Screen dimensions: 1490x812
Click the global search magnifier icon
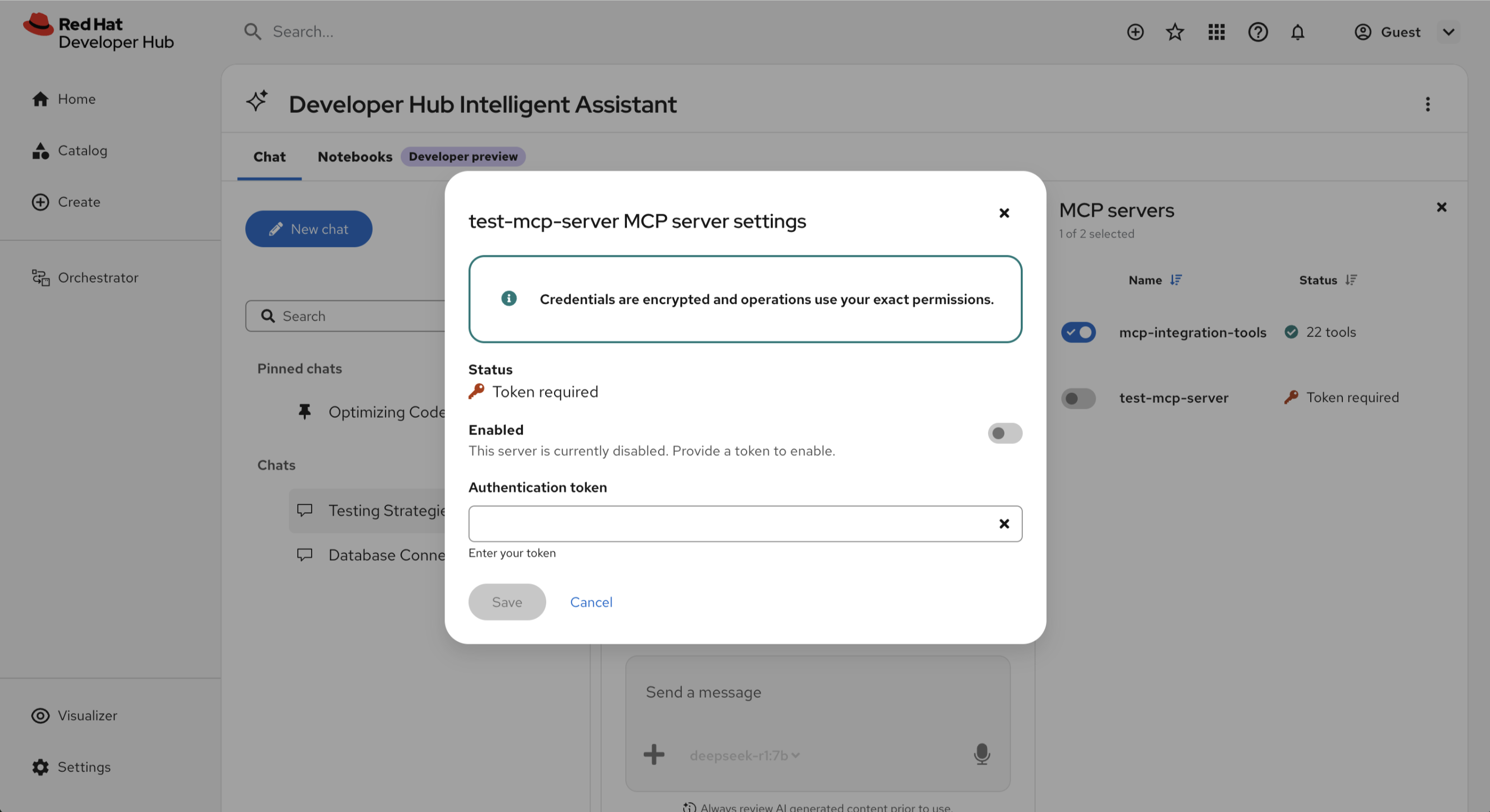point(252,31)
